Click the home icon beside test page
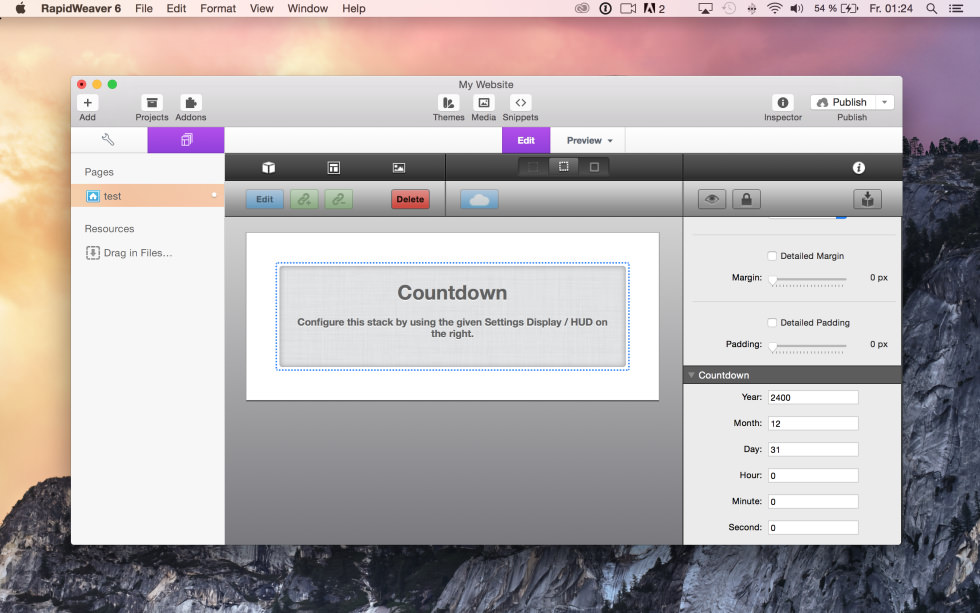The image size is (980, 613). (x=93, y=196)
